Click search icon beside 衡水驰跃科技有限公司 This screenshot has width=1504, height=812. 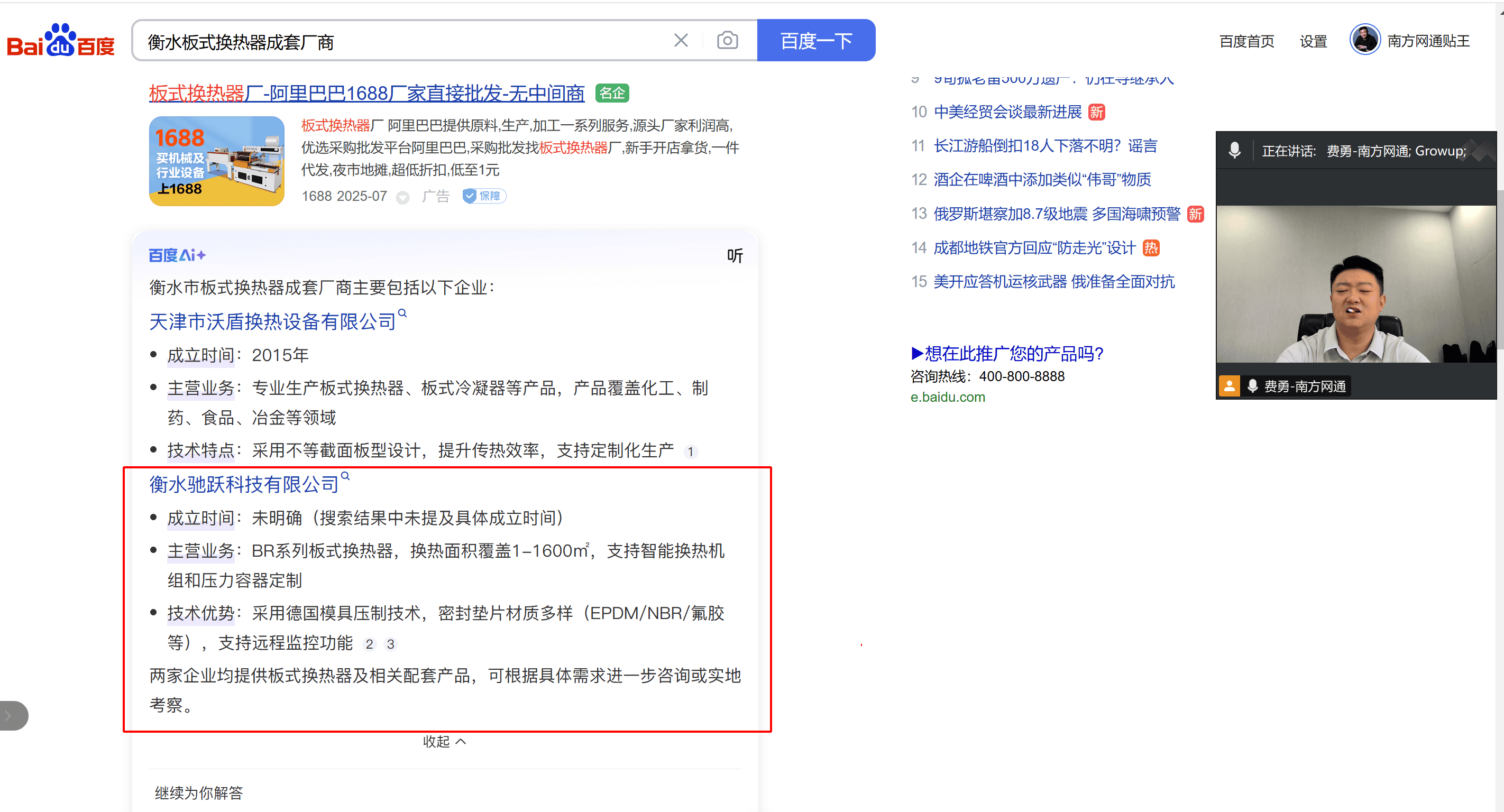pyautogui.click(x=345, y=476)
